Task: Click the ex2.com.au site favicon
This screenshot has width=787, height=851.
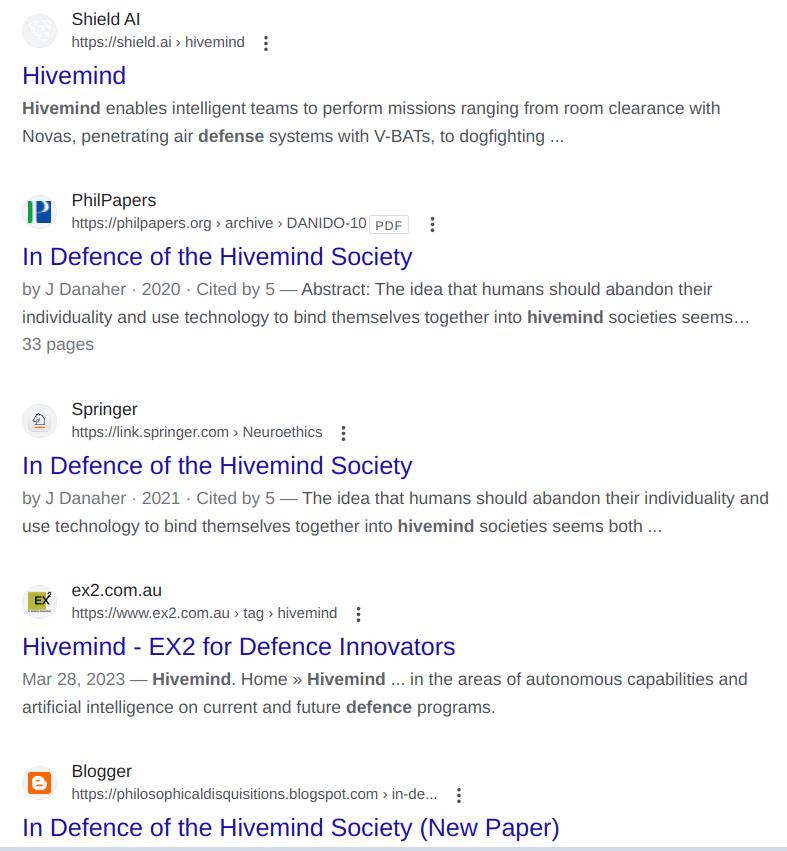Action: pos(40,602)
